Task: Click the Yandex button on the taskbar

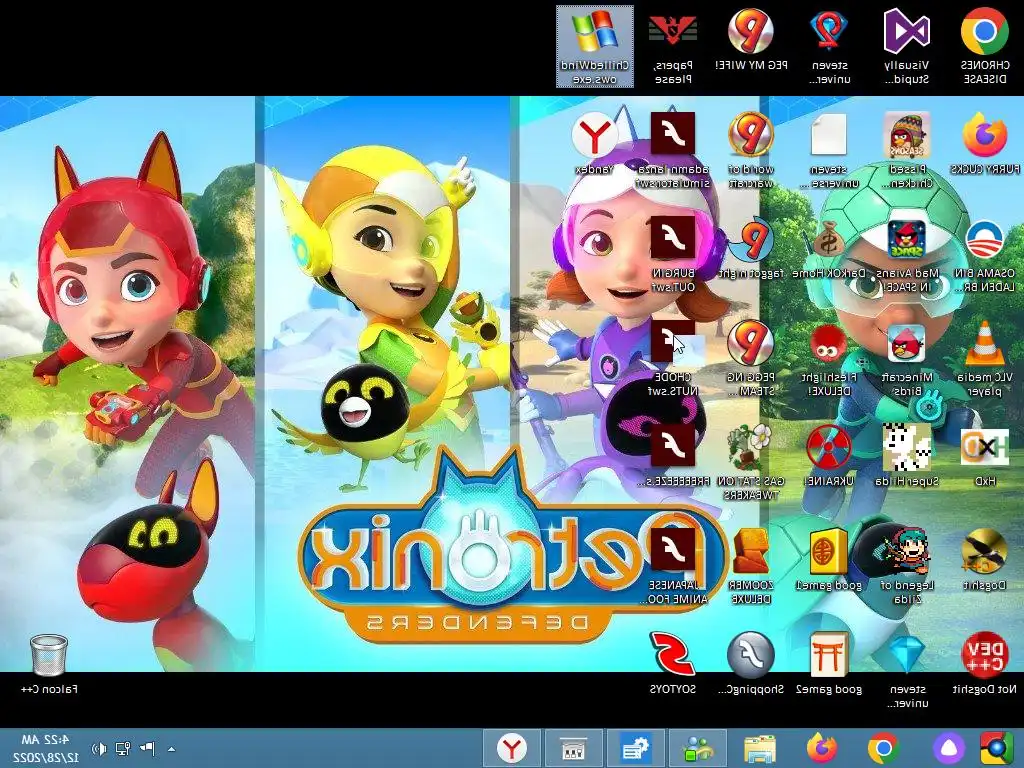Action: tap(512, 748)
